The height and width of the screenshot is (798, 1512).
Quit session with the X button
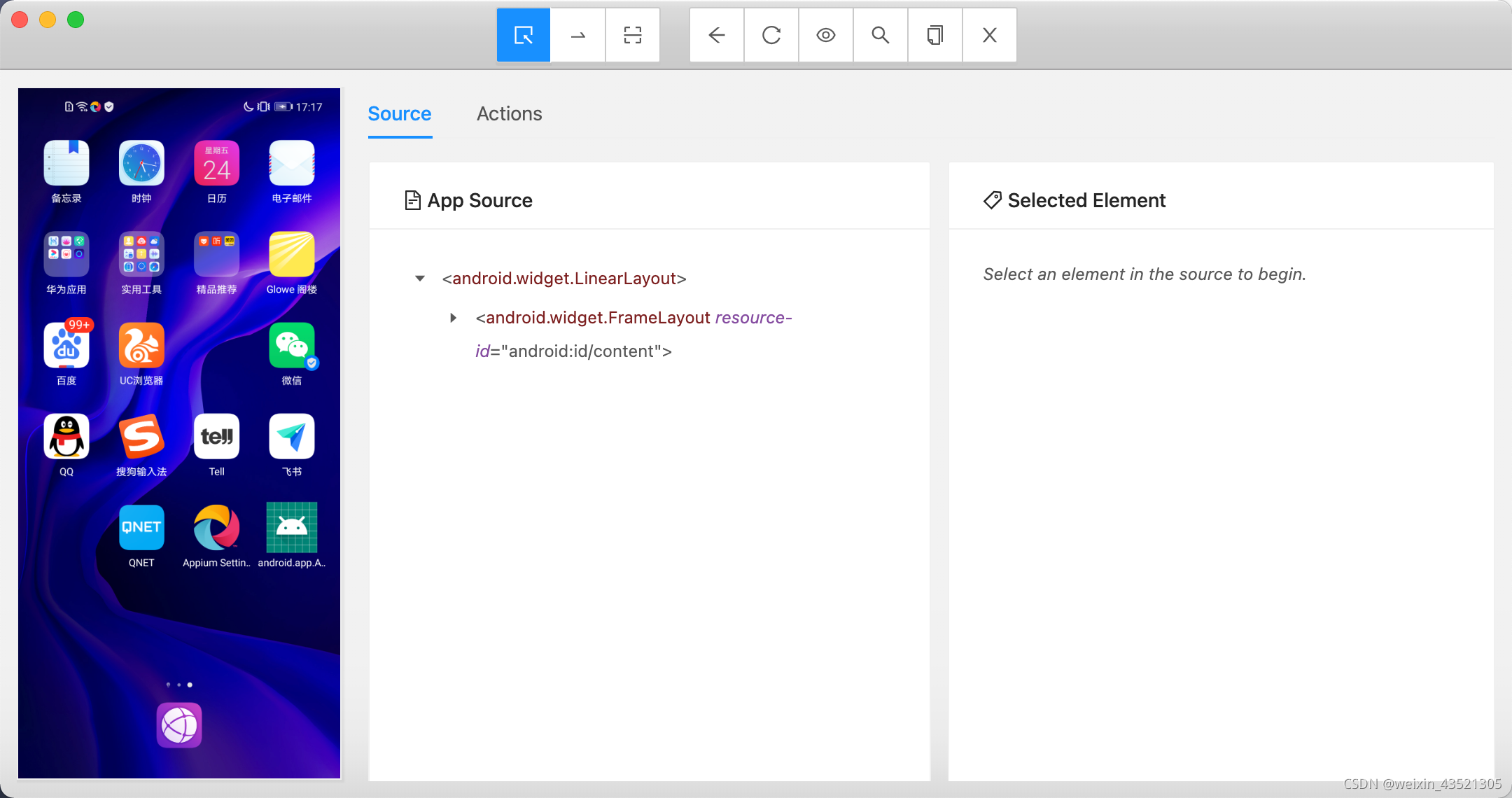(990, 35)
